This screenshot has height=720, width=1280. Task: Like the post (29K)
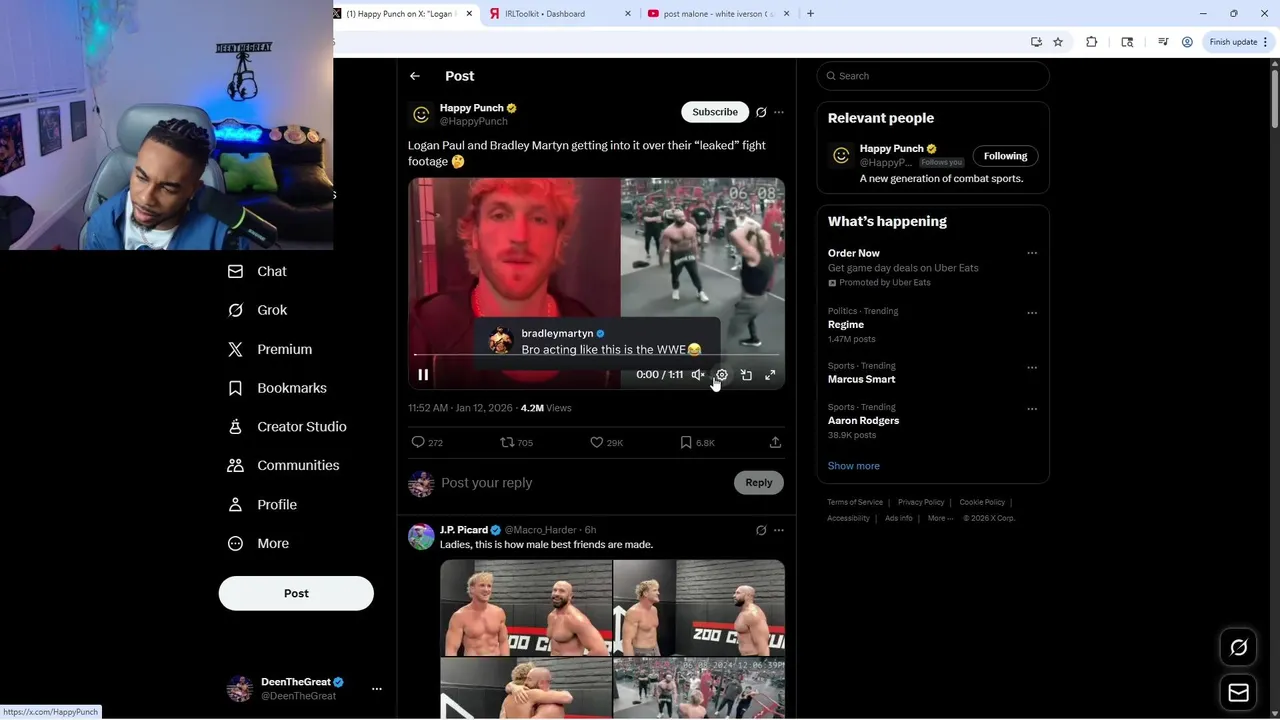606,442
